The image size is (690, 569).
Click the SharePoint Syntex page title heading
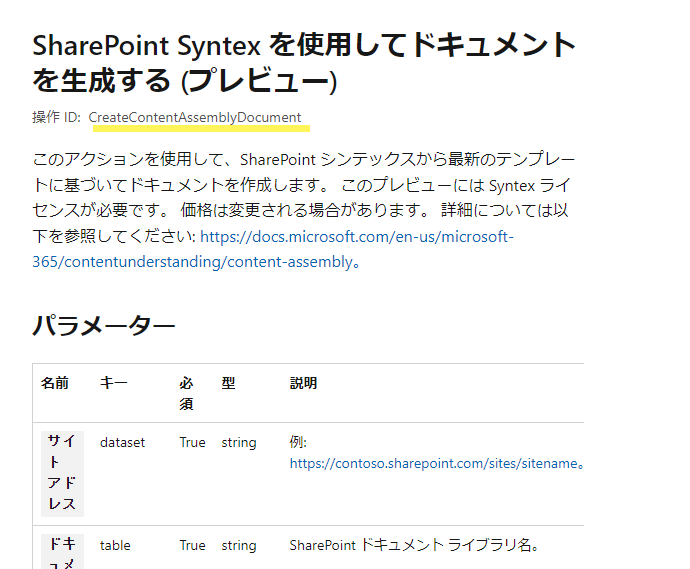click(304, 62)
